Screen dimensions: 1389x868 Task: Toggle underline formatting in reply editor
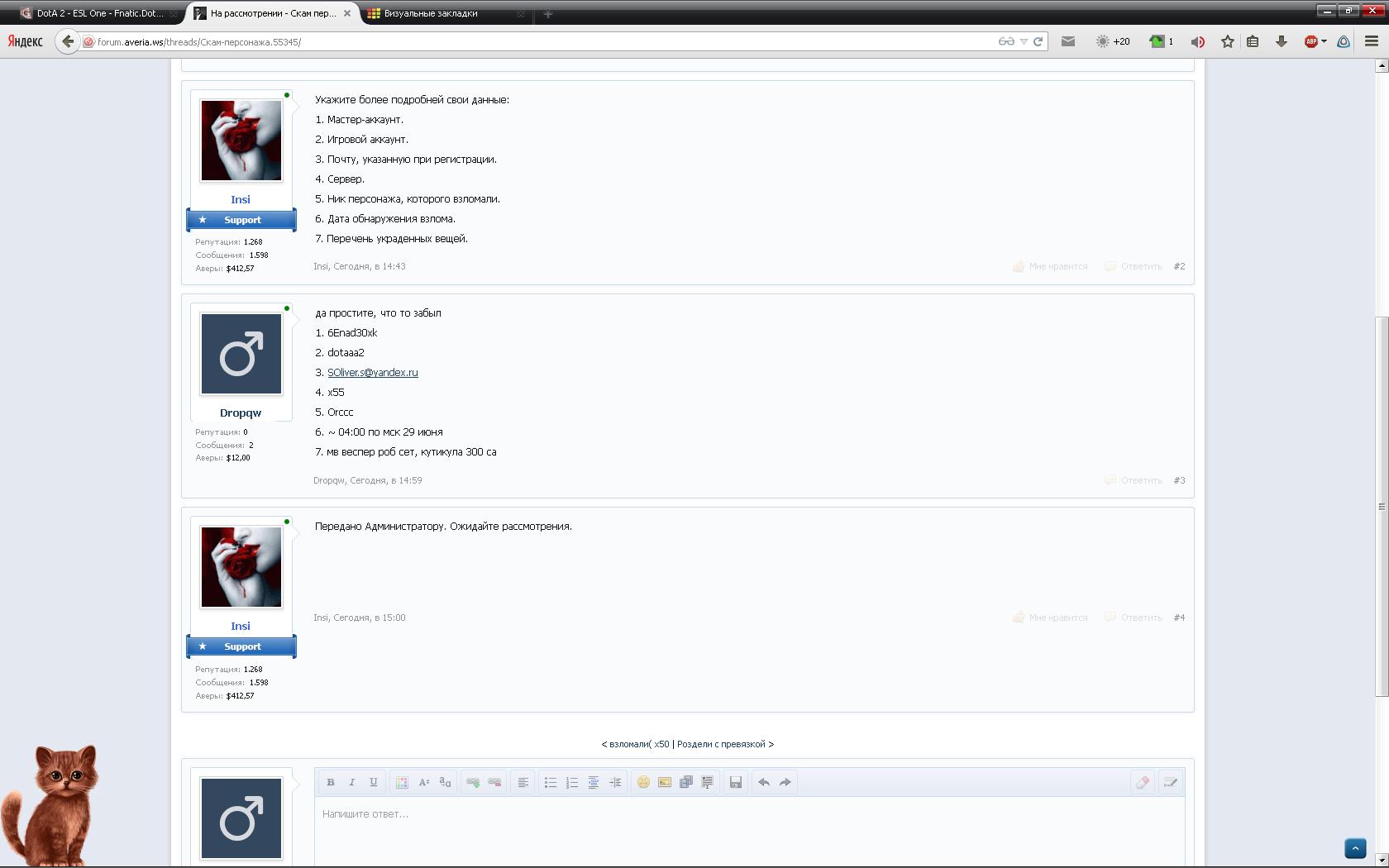(373, 782)
